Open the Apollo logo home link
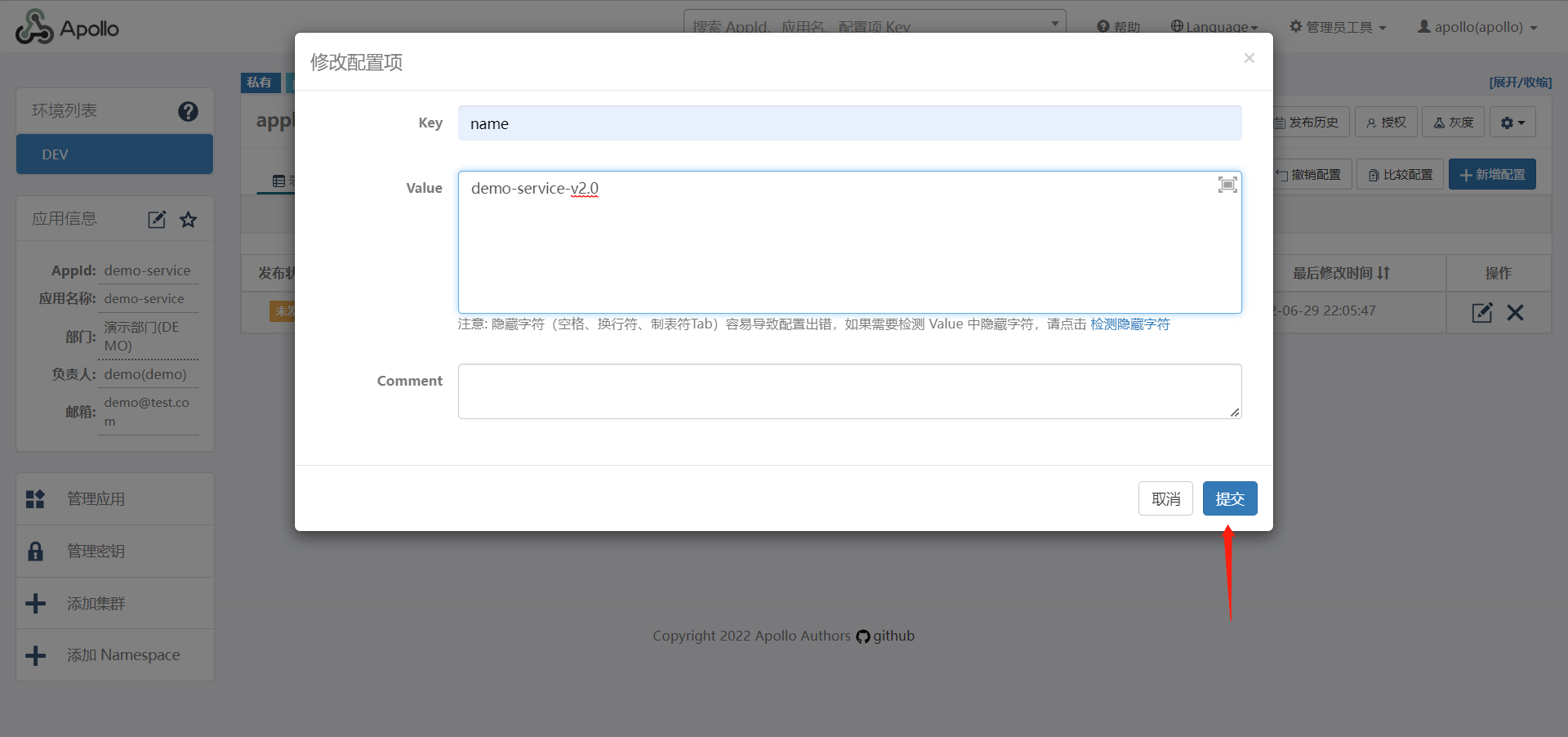Screen dimensions: 1568x737 [x=68, y=28]
